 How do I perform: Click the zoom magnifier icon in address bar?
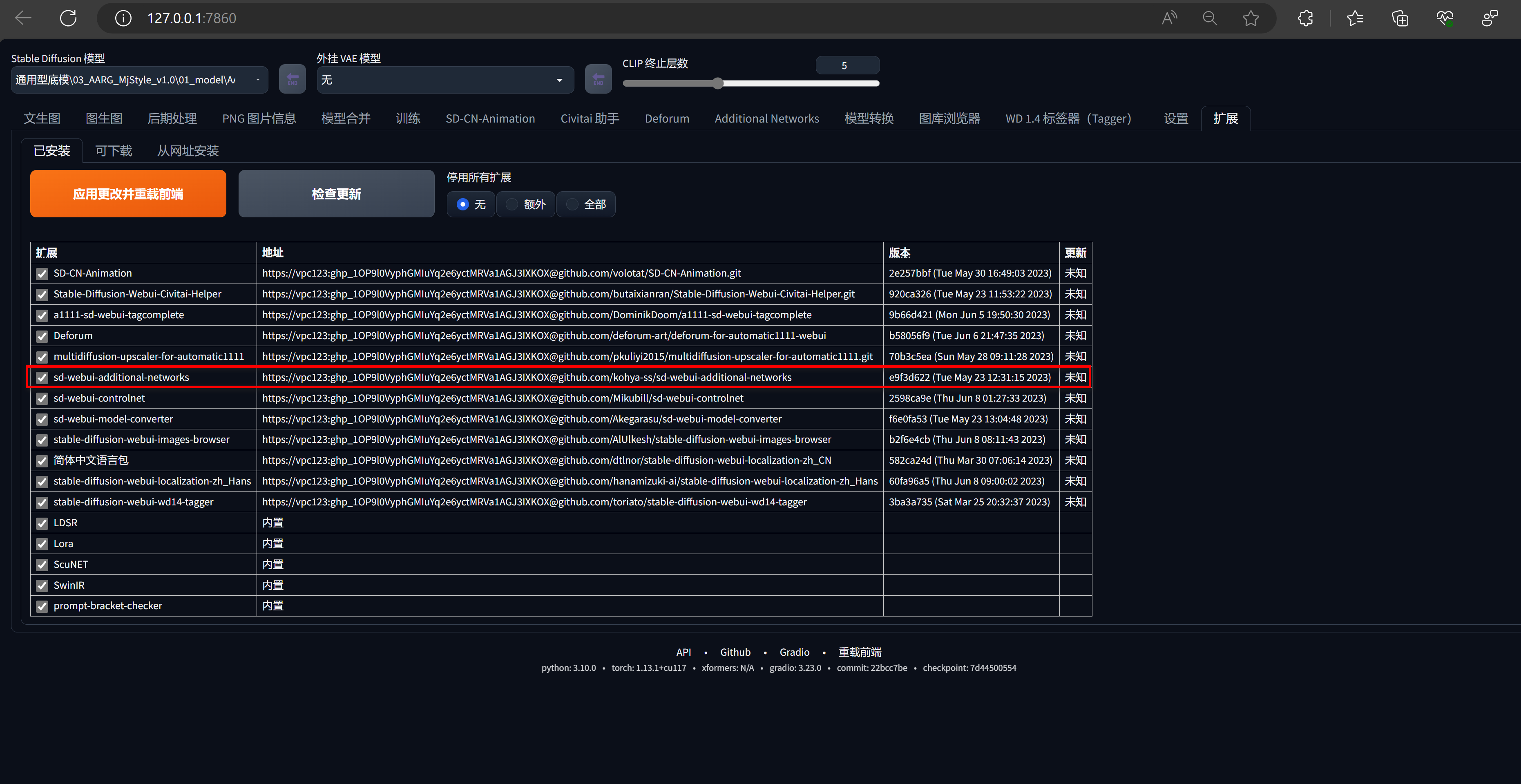pos(1210,18)
